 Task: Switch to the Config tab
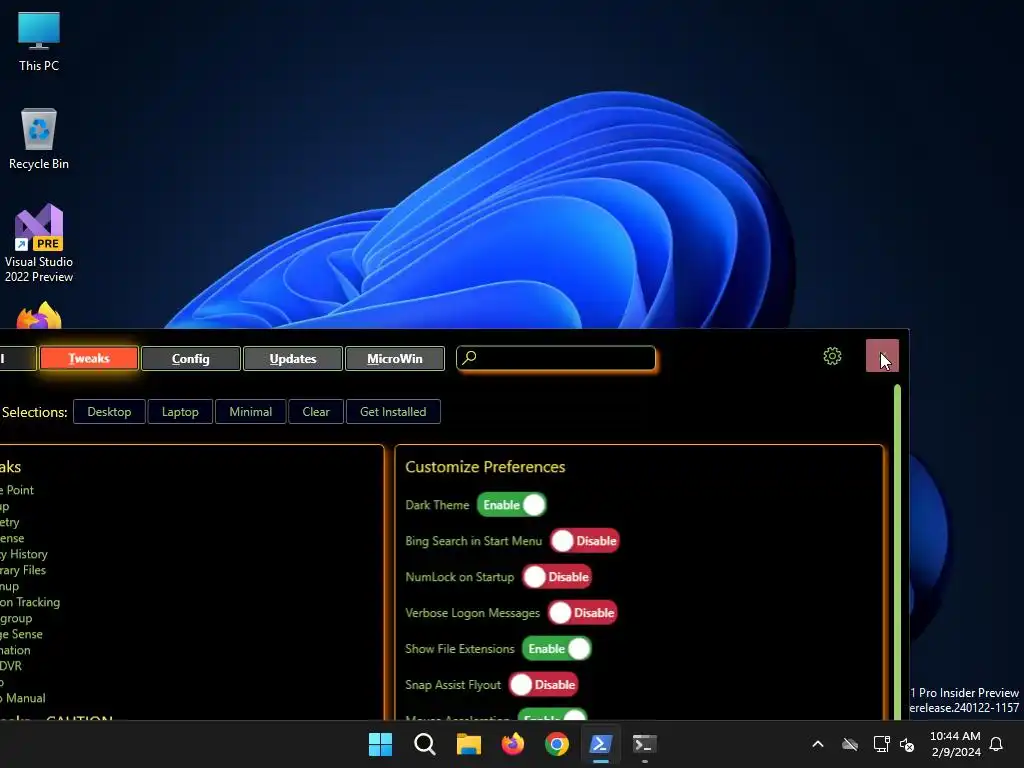[191, 359]
